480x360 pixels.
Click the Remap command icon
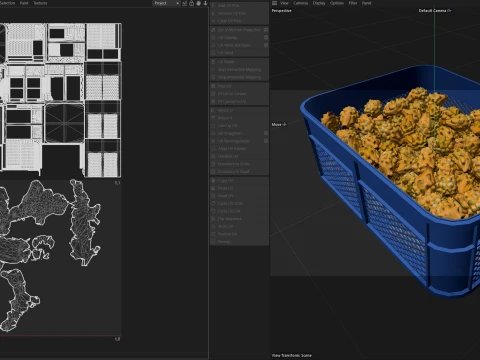pos(213,242)
